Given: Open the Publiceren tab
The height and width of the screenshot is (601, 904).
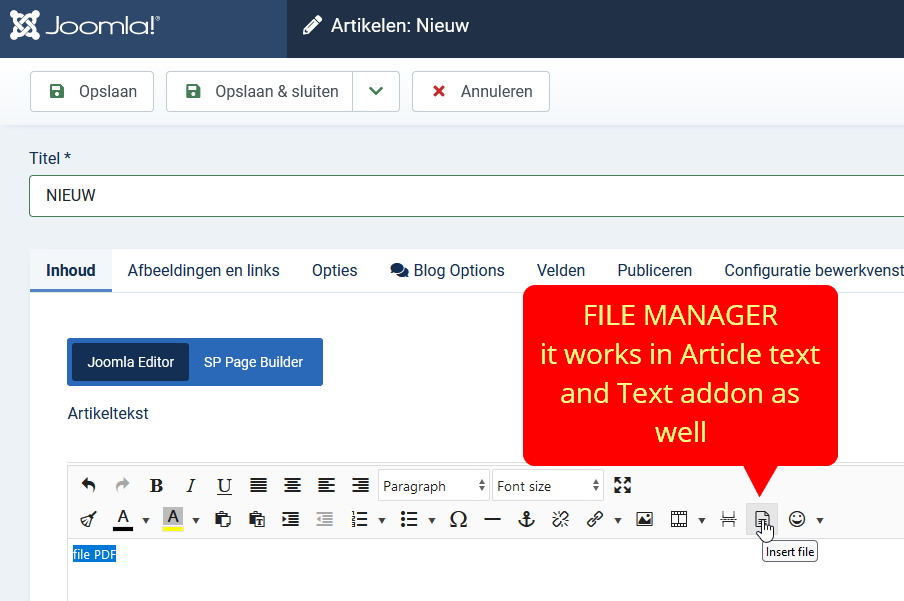Looking at the screenshot, I should click(654, 270).
